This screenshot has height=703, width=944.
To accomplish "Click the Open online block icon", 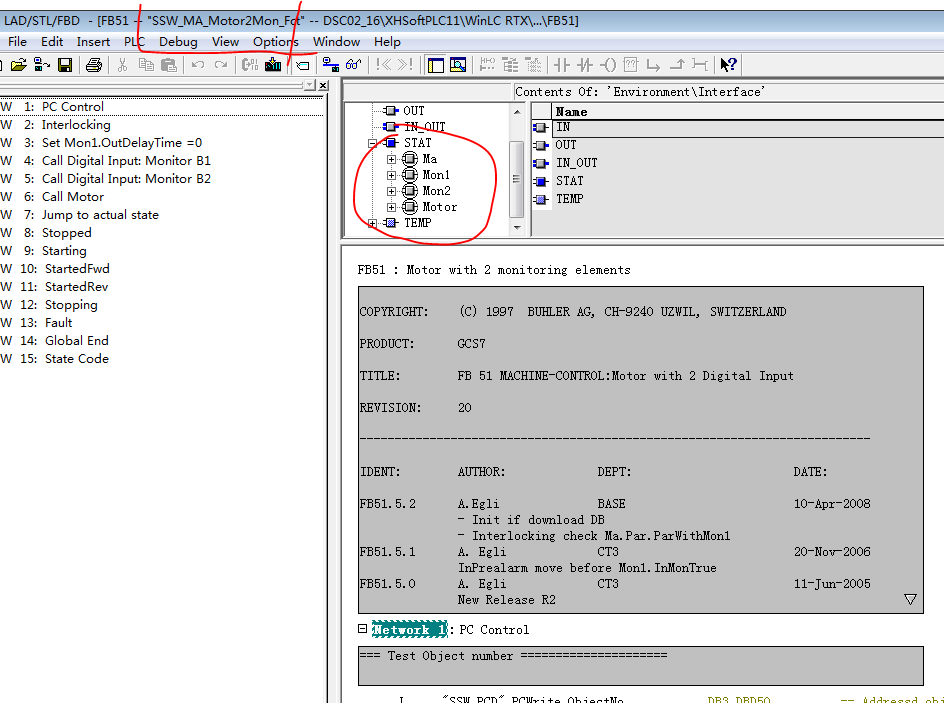I will [x=42, y=65].
